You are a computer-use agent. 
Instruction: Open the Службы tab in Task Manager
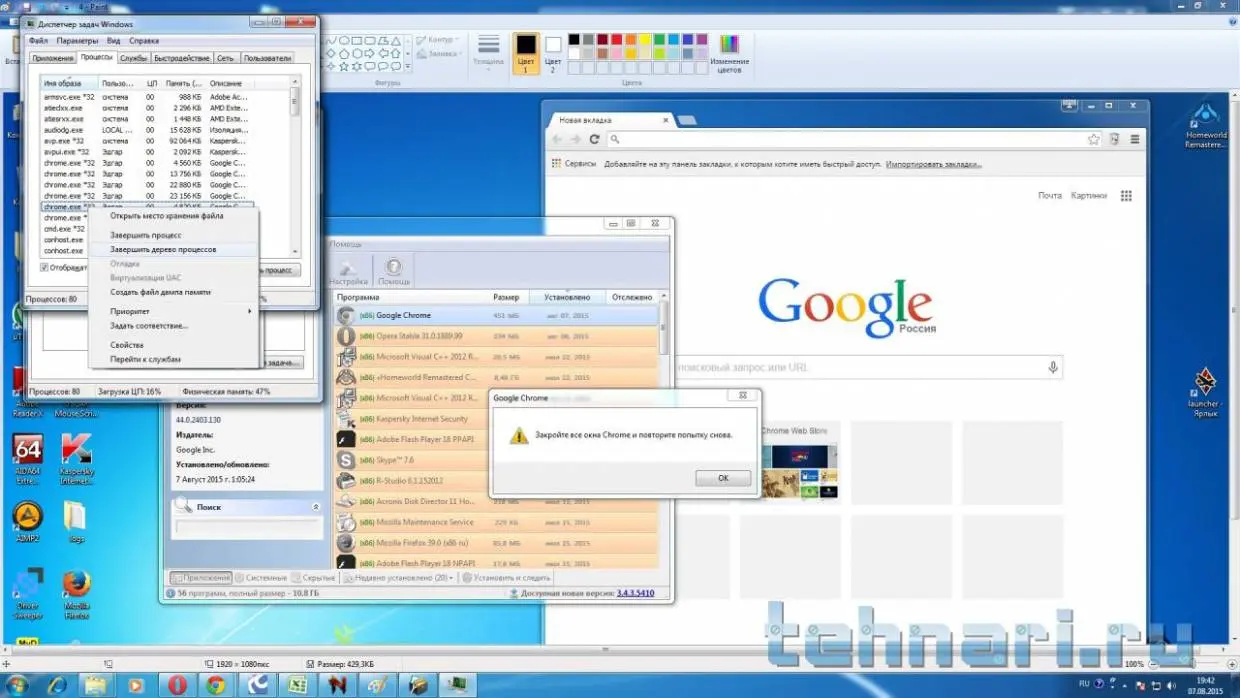(133, 58)
